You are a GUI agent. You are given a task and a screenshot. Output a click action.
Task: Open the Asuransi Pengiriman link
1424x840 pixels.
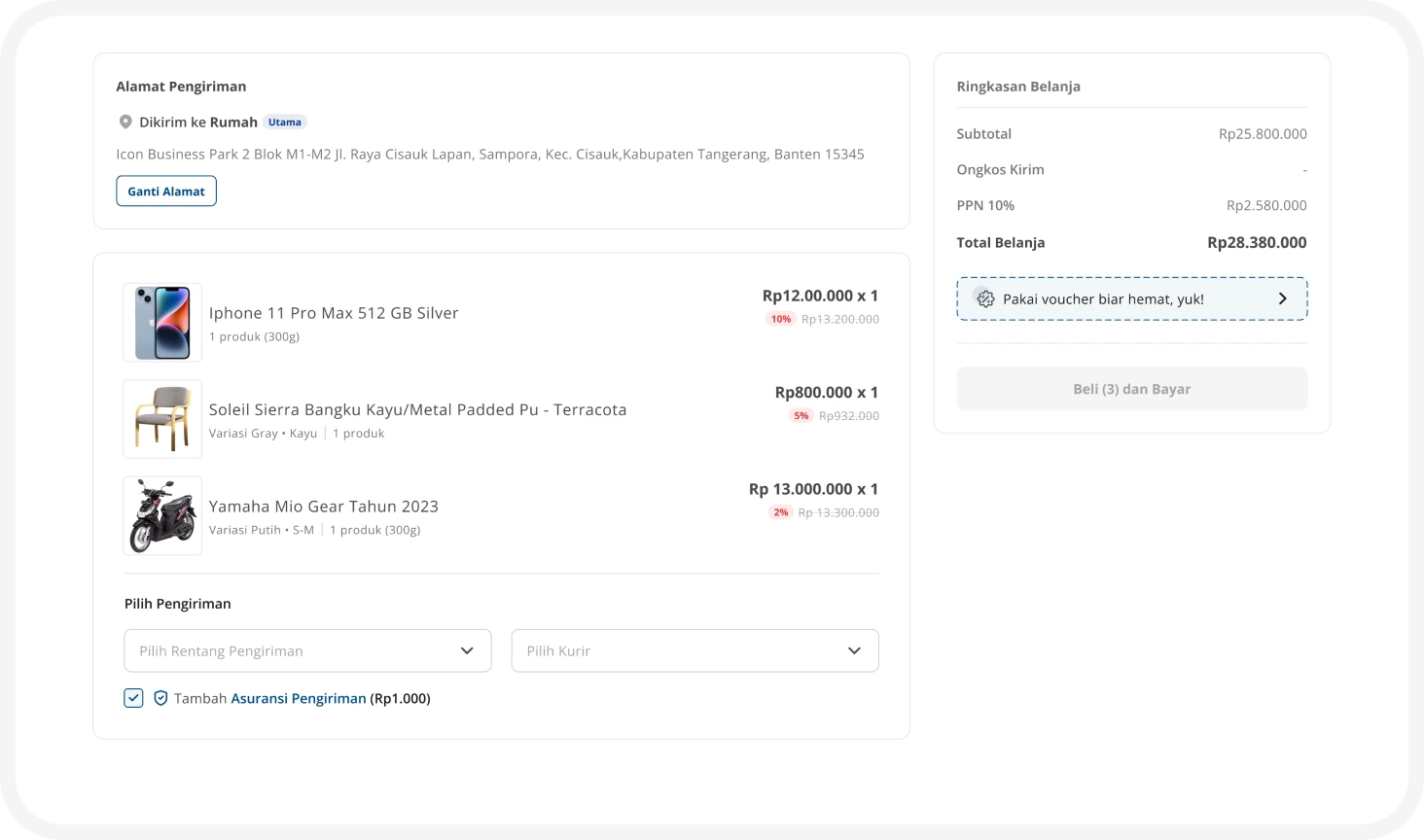pos(299,698)
